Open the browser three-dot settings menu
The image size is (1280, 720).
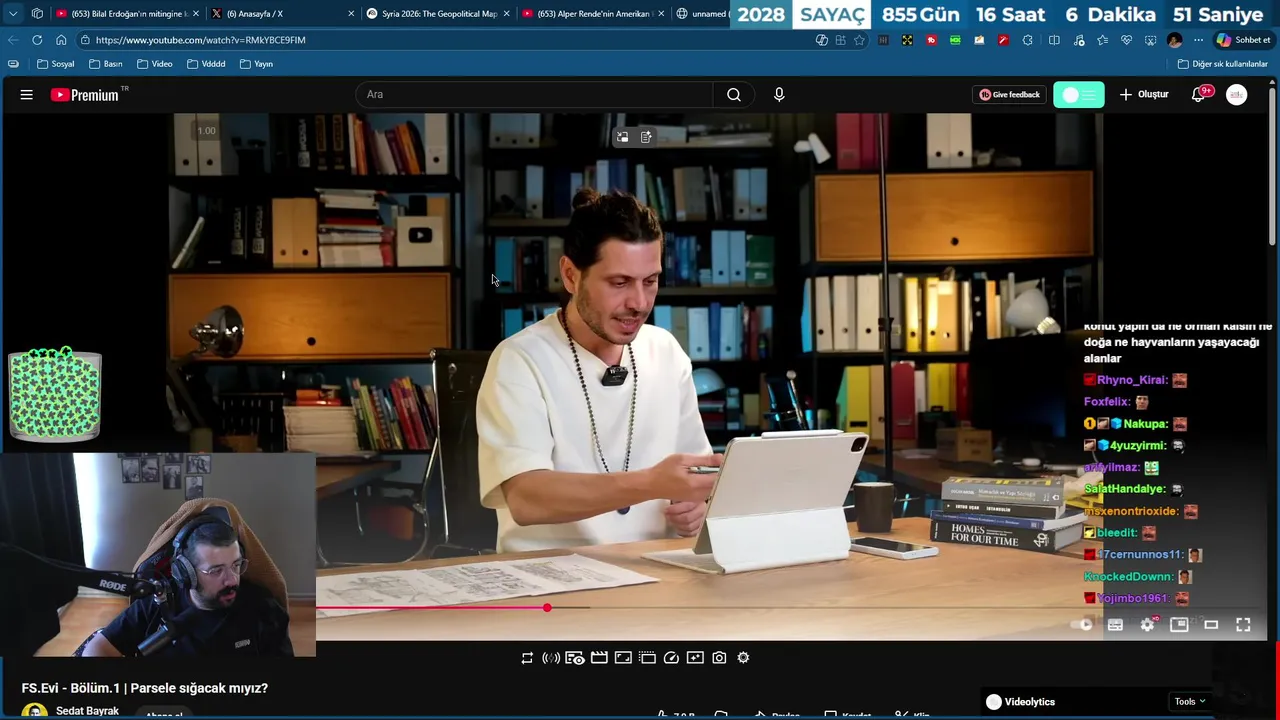pyautogui.click(x=1198, y=40)
